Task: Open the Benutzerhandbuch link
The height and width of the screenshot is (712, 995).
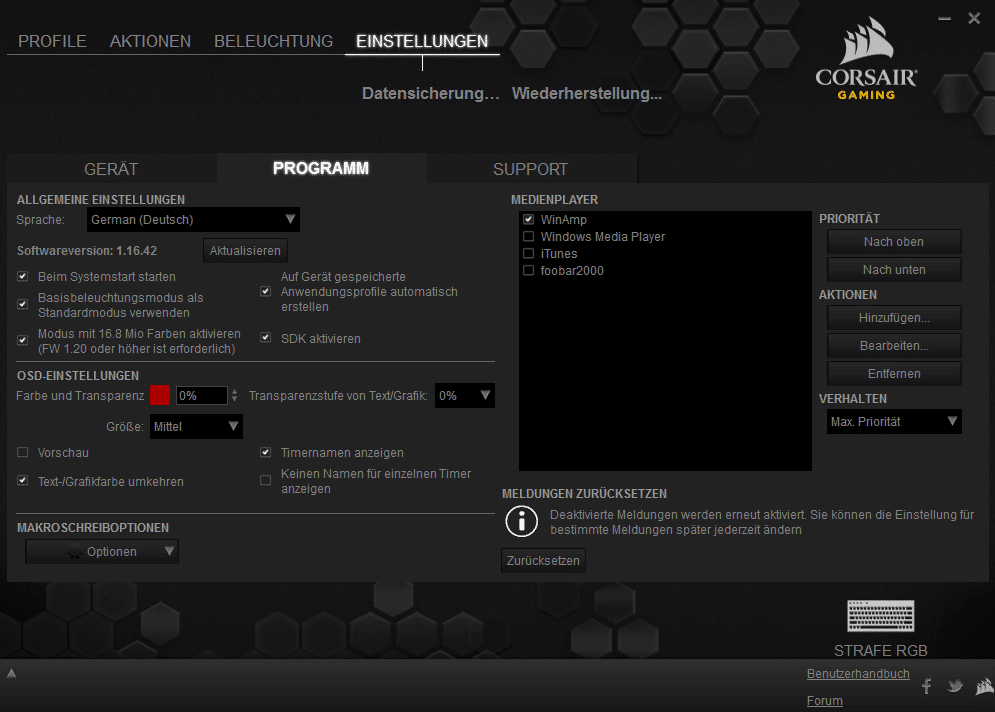Action: coord(858,674)
